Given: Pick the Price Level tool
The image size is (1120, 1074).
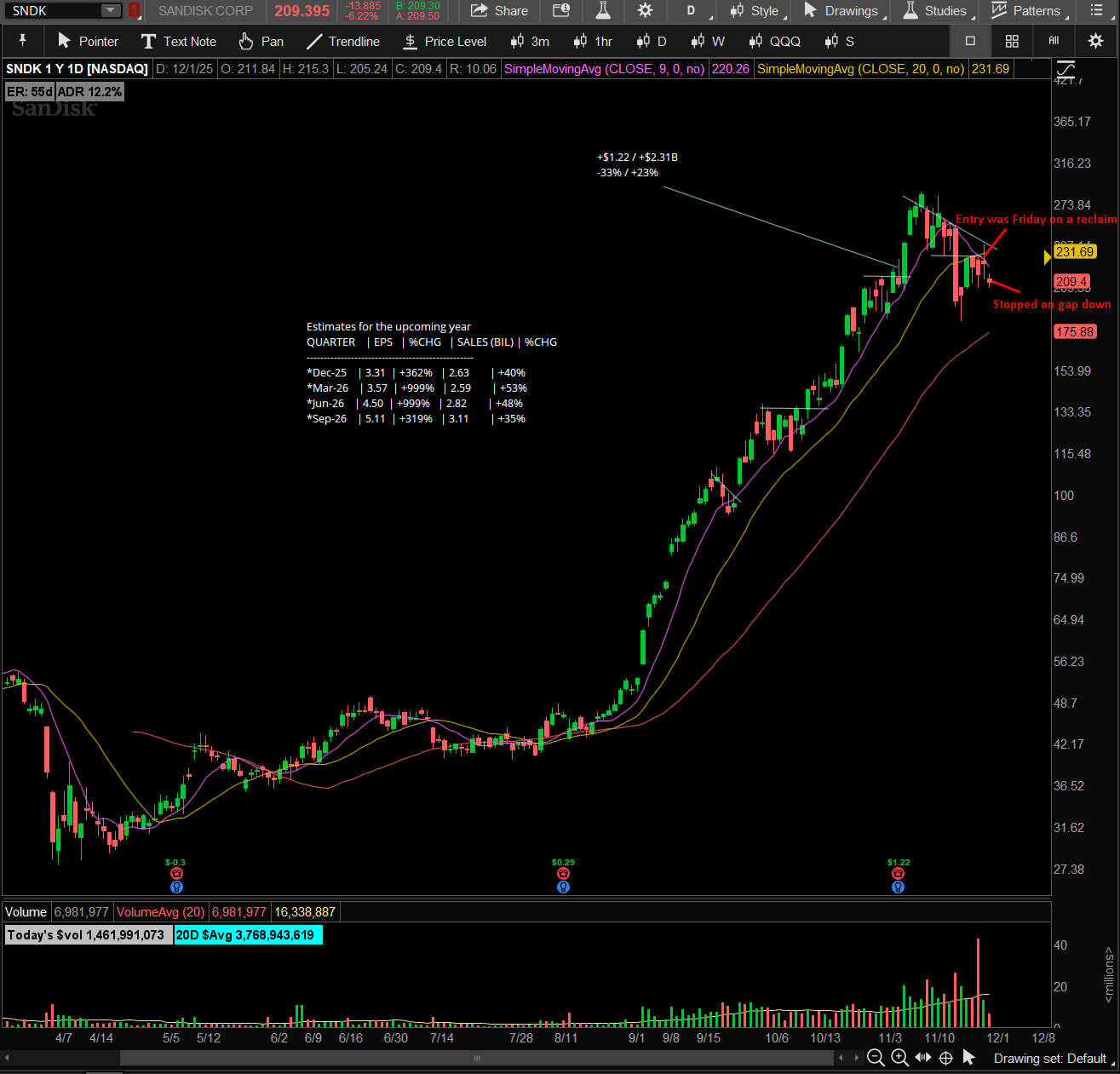Looking at the screenshot, I should (x=445, y=41).
